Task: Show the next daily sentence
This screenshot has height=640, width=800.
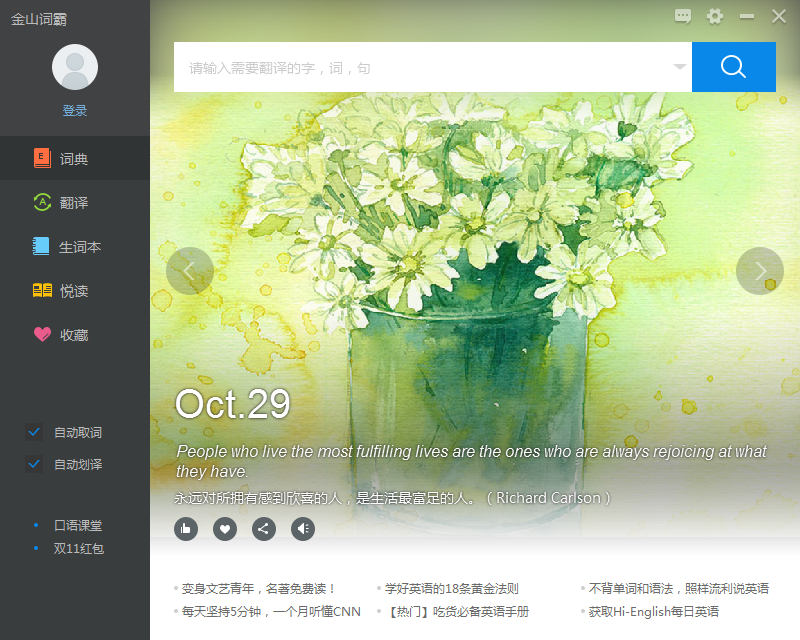Action: point(760,271)
